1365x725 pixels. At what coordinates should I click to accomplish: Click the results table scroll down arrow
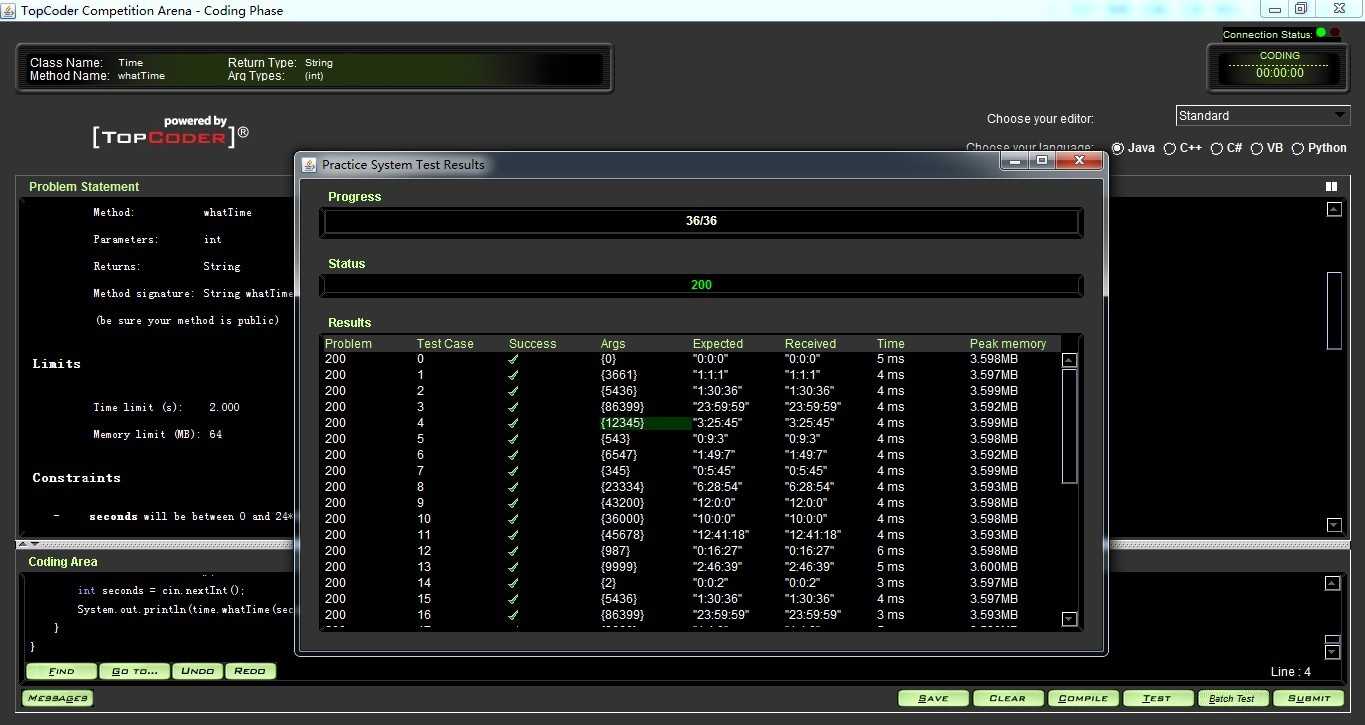[1069, 619]
